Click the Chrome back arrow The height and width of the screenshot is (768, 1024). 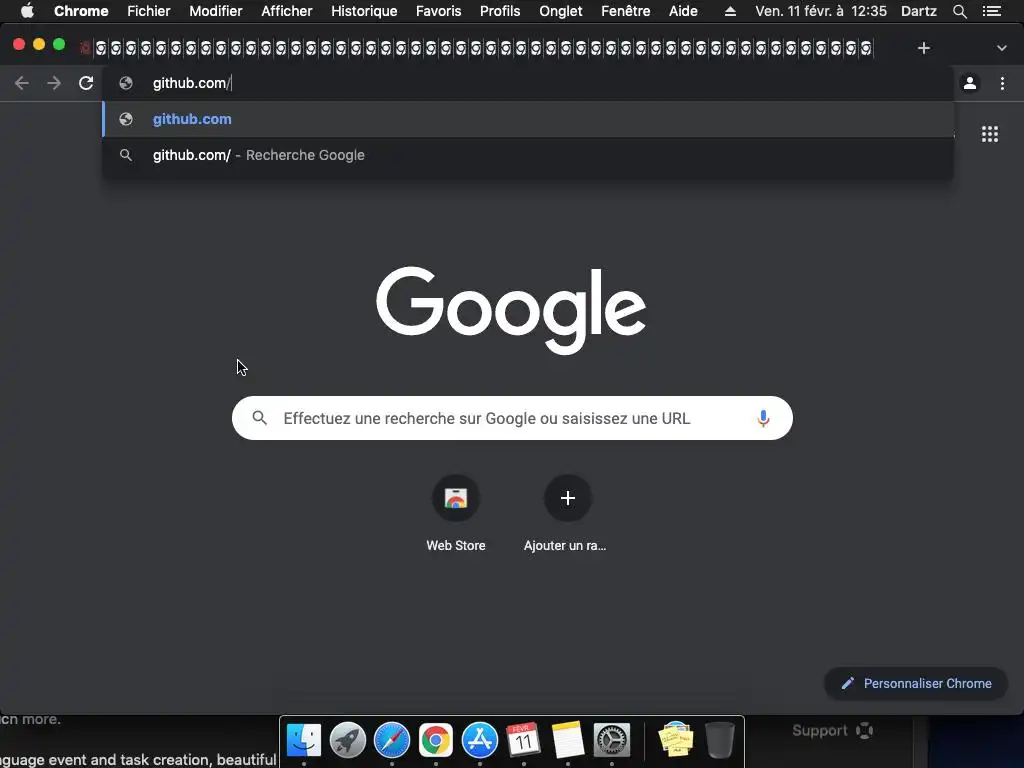[x=22, y=83]
